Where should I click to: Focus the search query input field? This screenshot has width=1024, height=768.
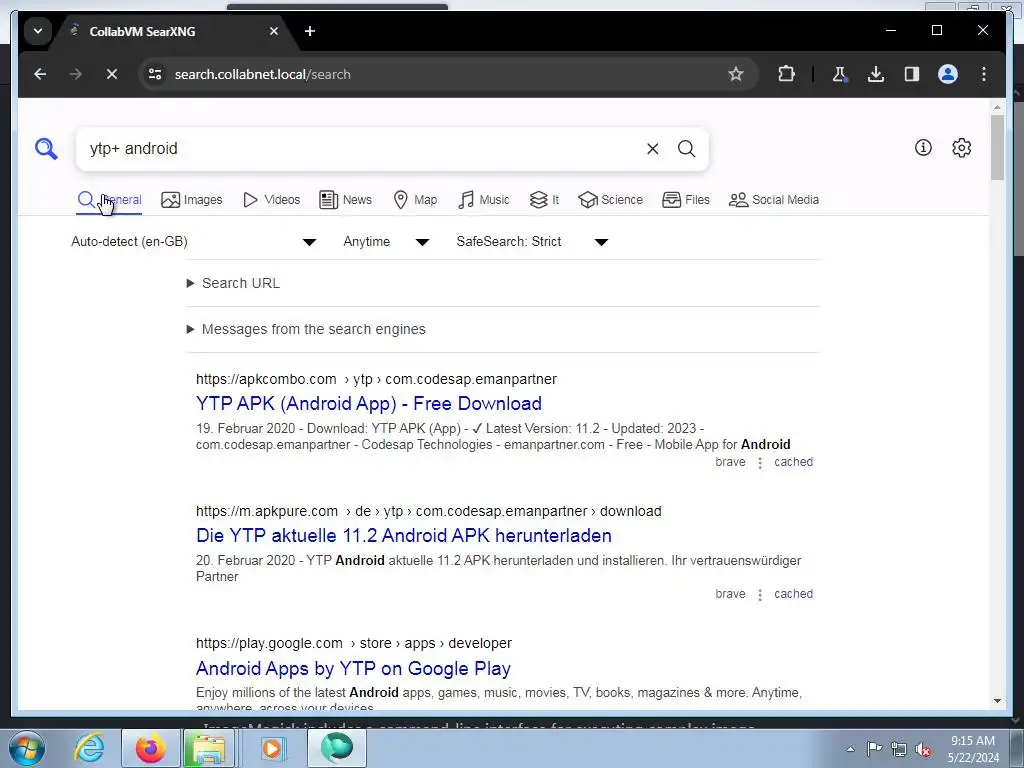tap(359, 149)
